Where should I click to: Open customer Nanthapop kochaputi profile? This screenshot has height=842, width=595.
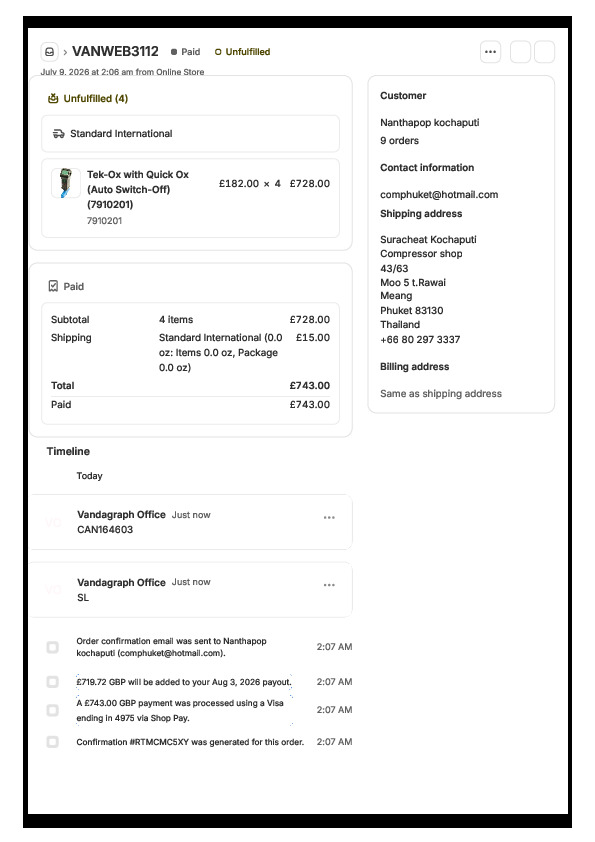(430, 122)
